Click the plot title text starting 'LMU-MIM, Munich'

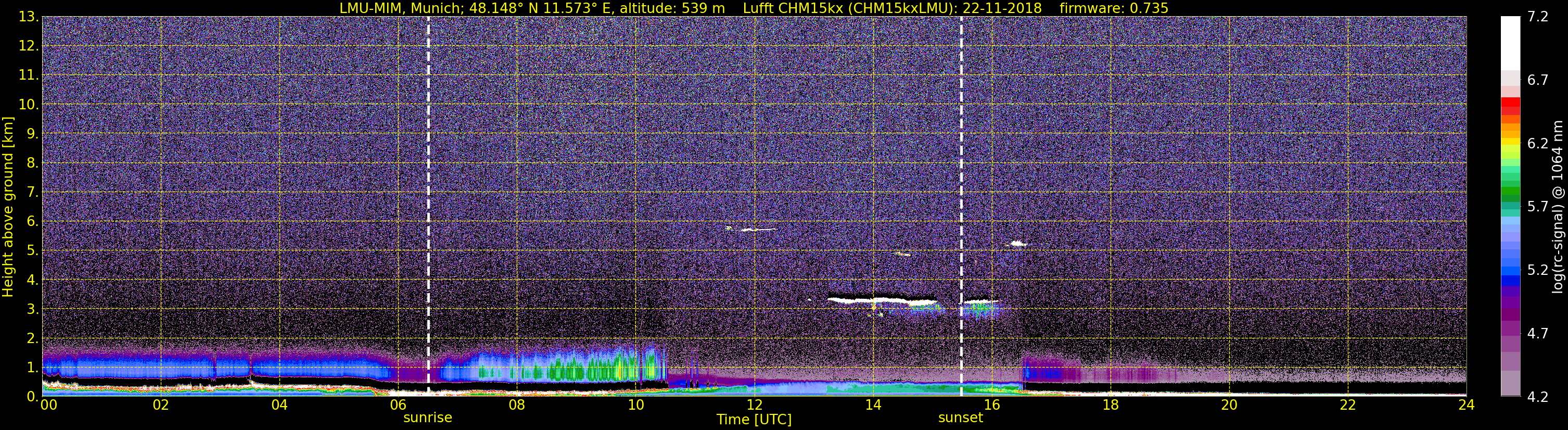coord(754,8)
